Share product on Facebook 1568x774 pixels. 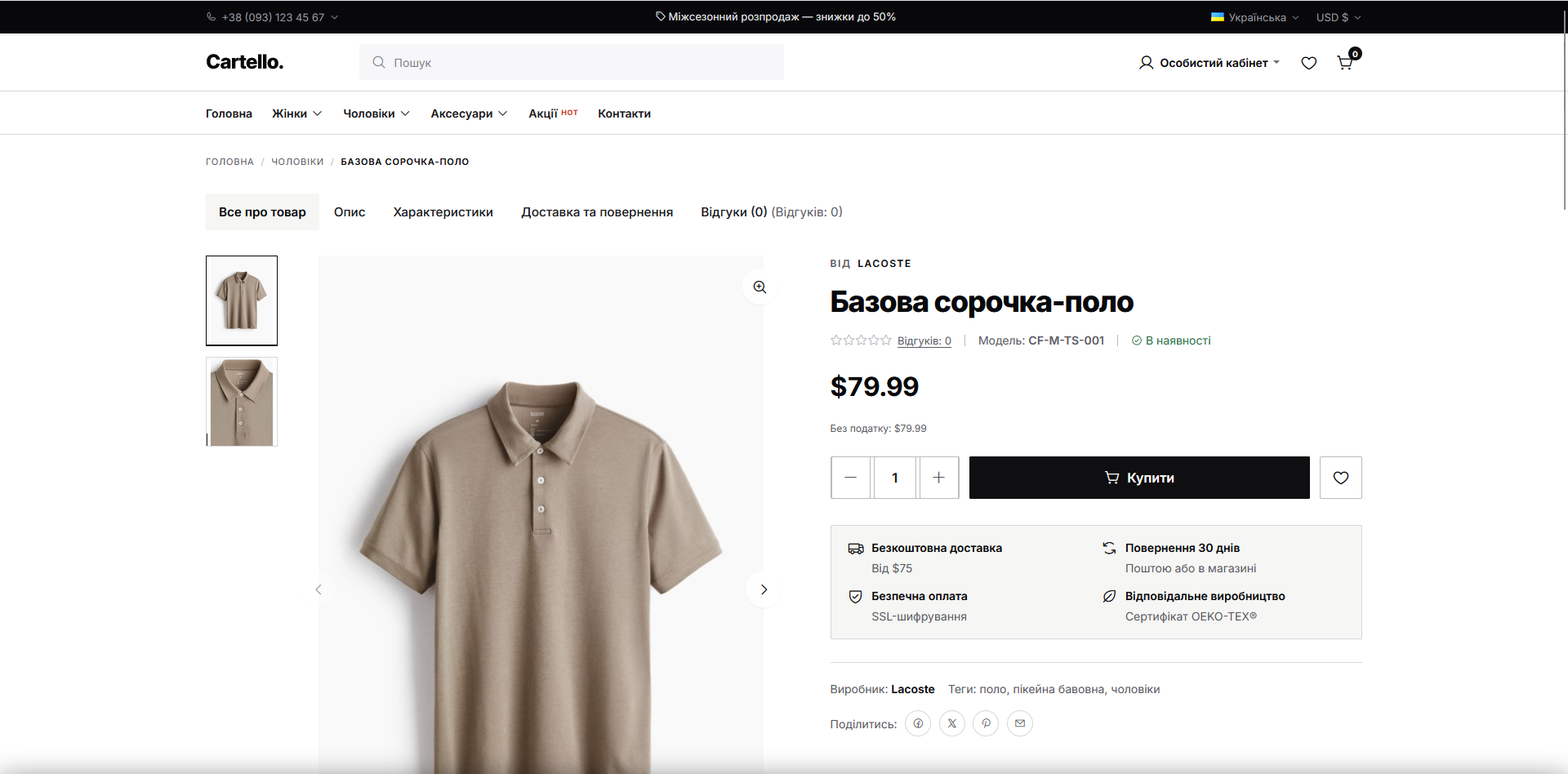pyautogui.click(x=918, y=723)
